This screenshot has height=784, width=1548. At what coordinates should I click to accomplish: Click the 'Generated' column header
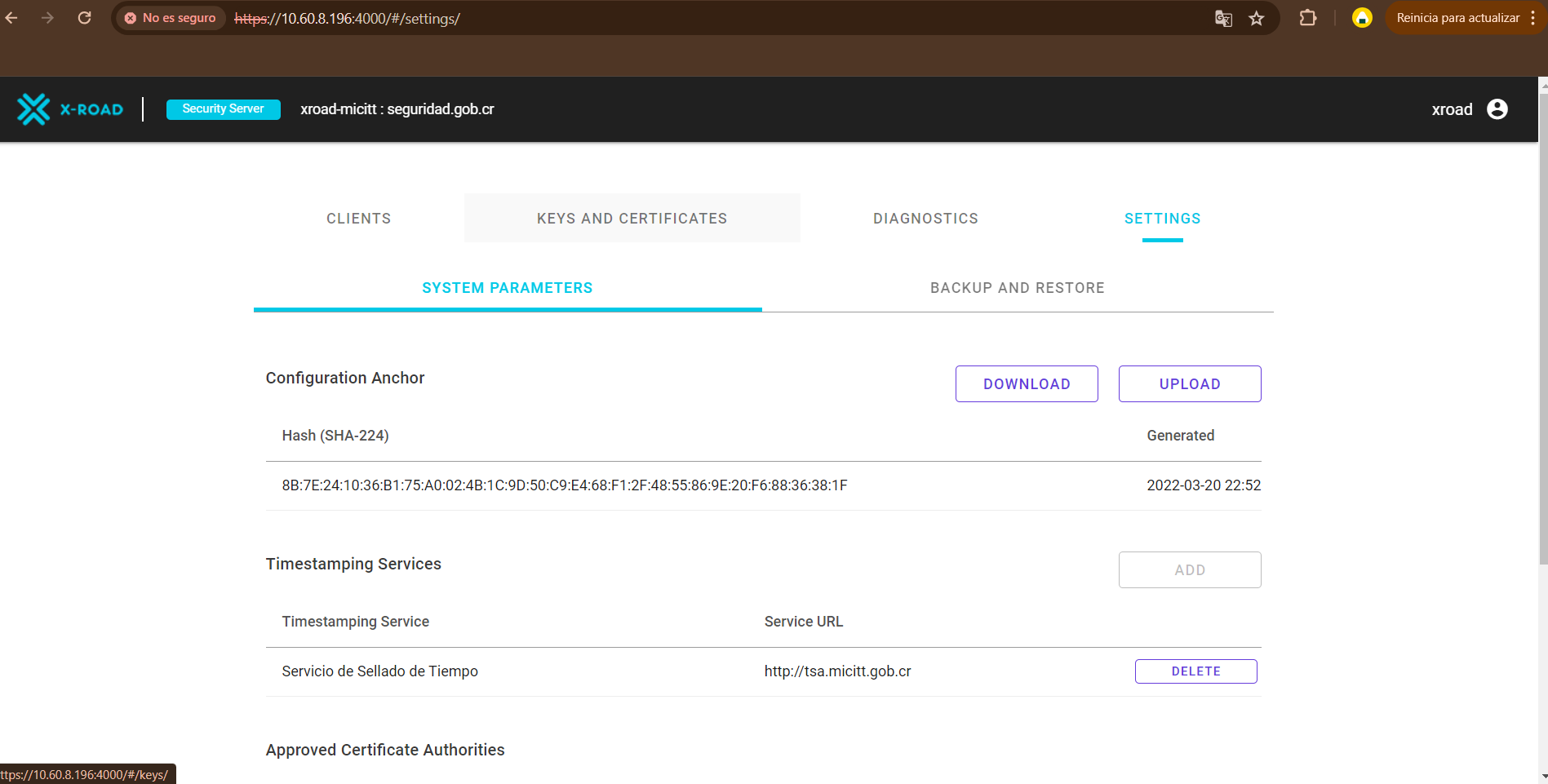coord(1181,436)
